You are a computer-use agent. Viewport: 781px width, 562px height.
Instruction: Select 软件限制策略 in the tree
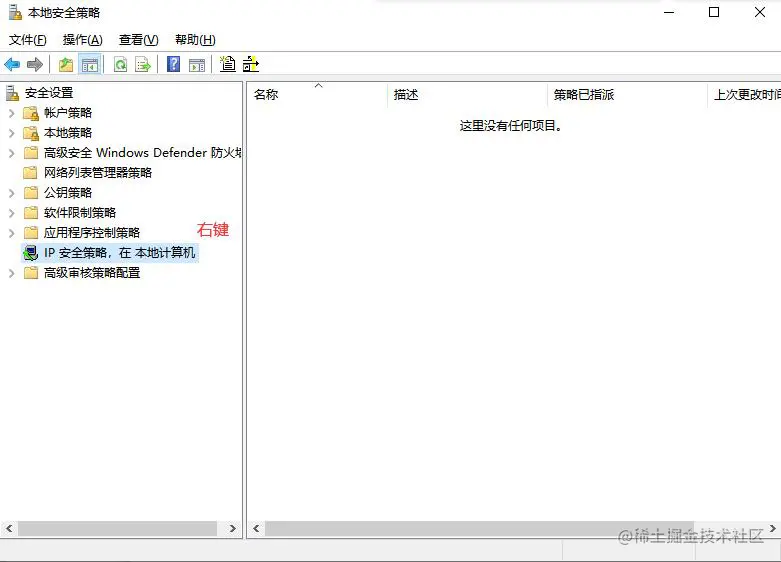coord(80,213)
